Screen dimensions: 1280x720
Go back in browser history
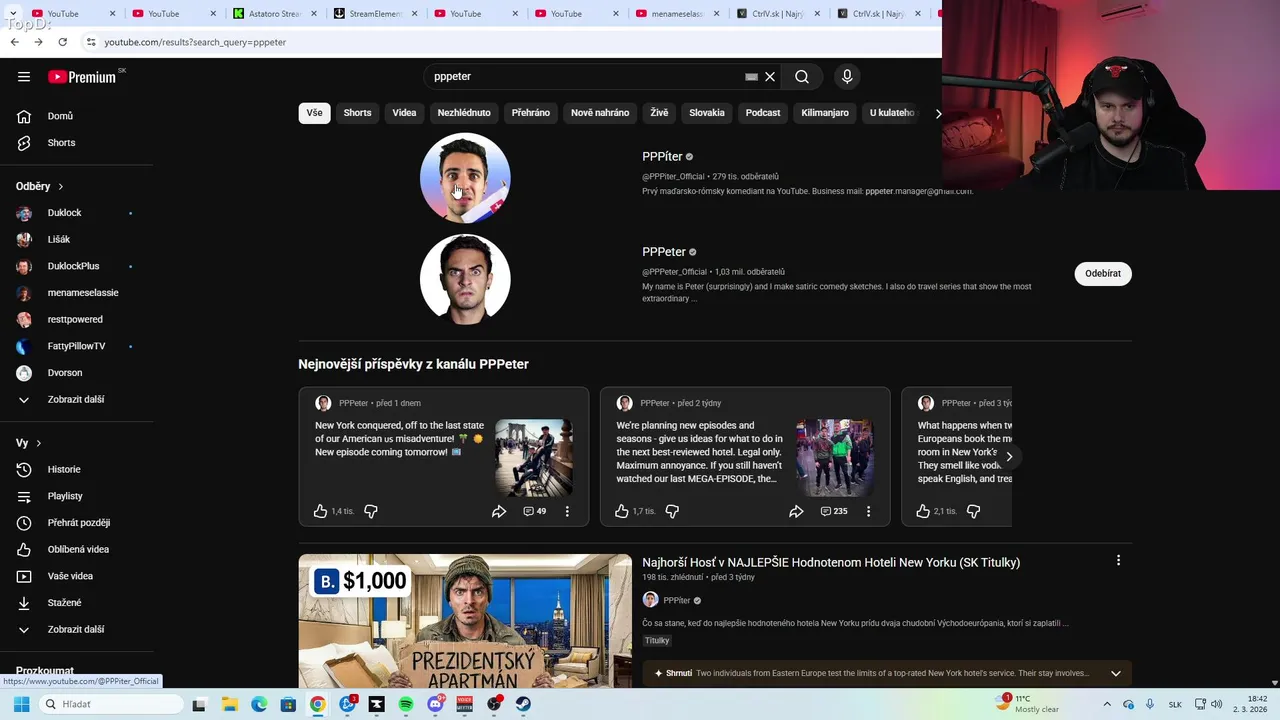pos(14,42)
